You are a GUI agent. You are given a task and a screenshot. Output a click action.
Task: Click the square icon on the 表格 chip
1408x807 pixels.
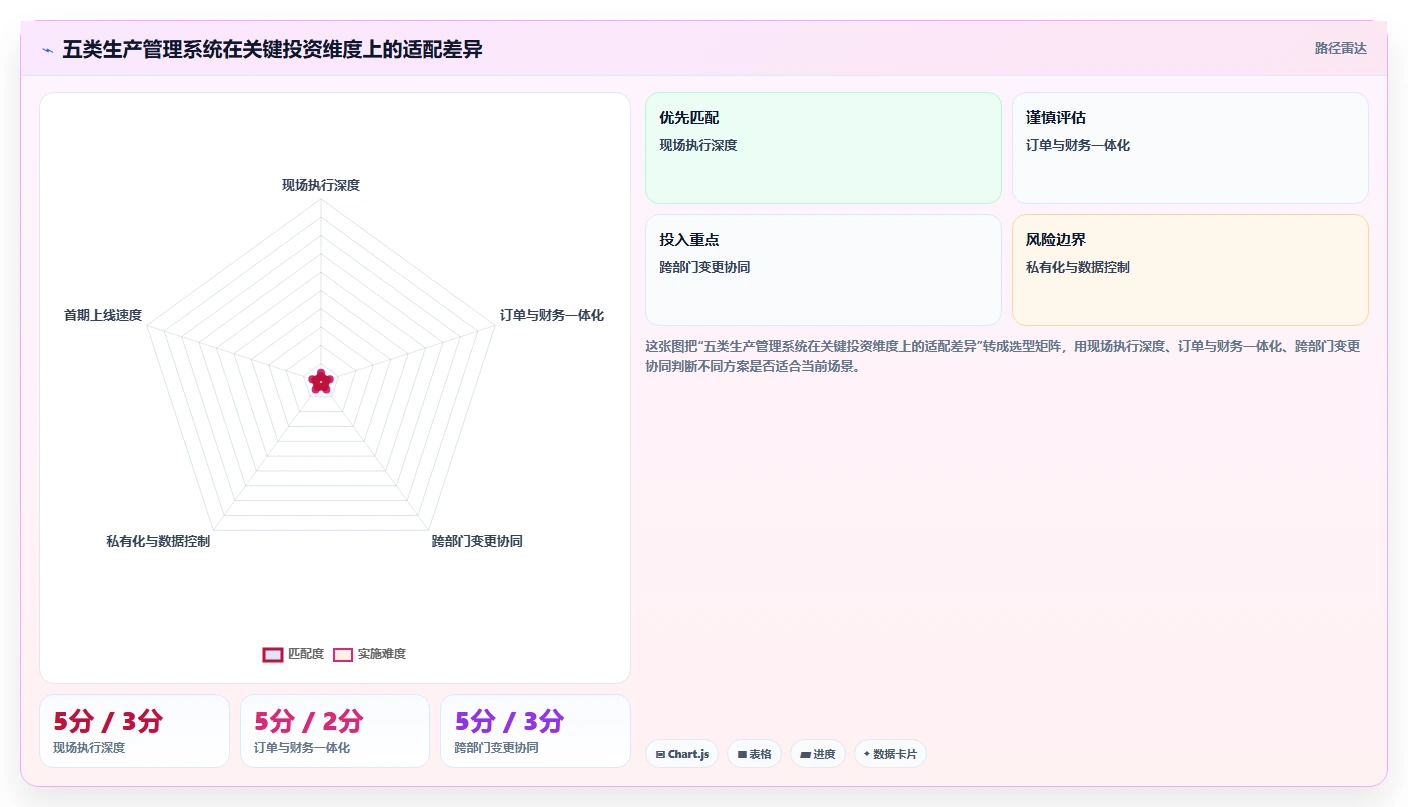coord(742,754)
